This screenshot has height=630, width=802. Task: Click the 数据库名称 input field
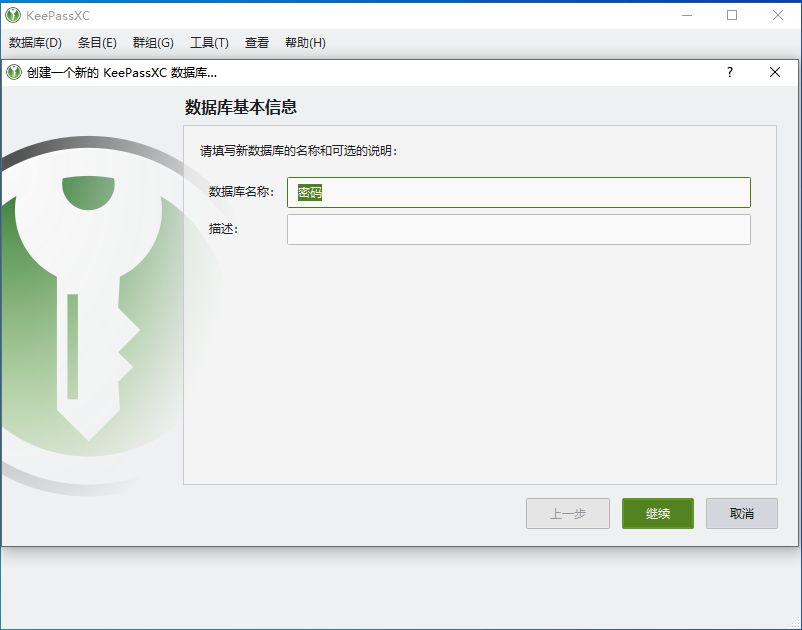pyautogui.click(x=518, y=192)
